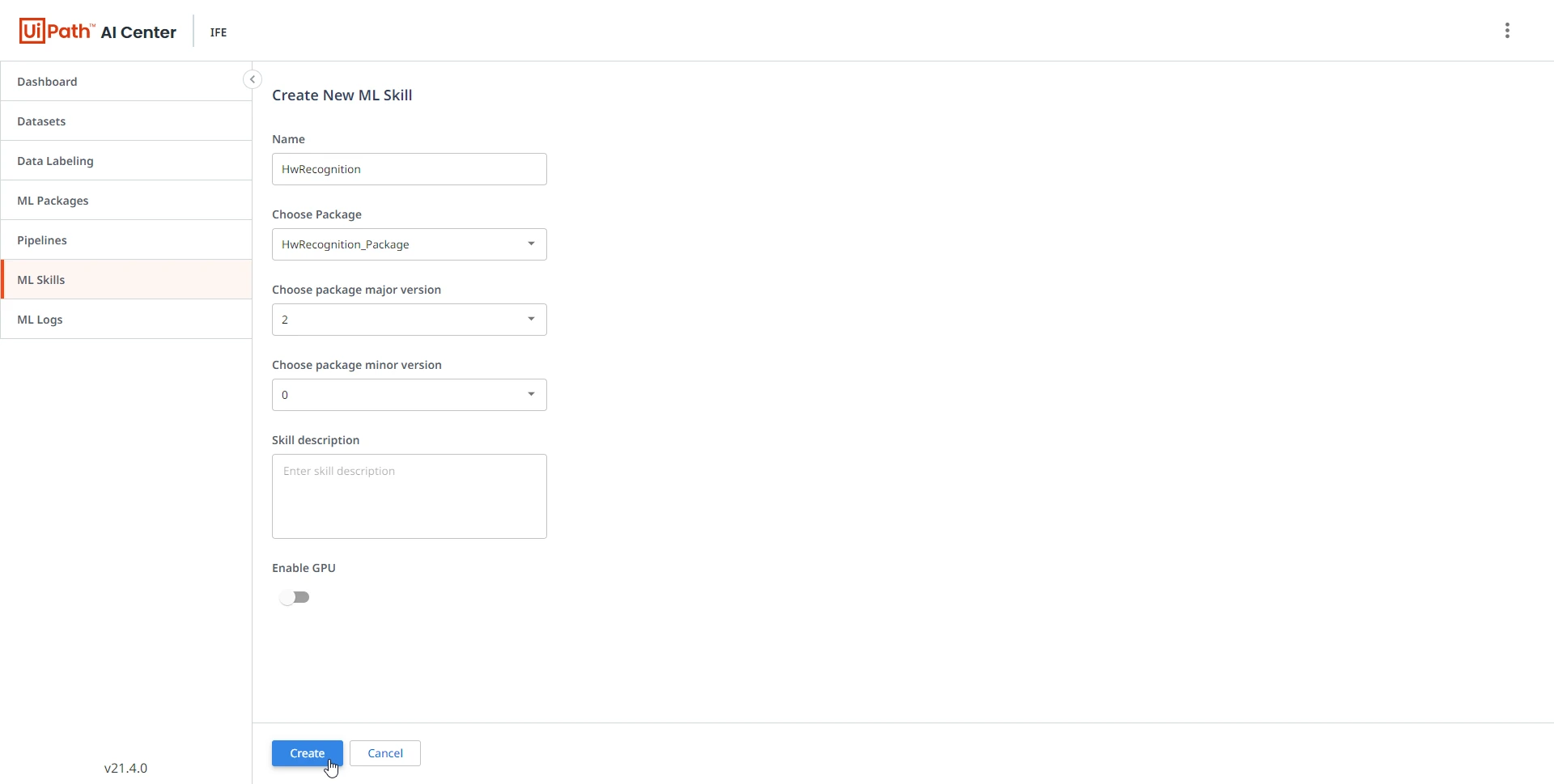Select Pipelines in sidebar
1554x784 pixels.
(x=126, y=240)
